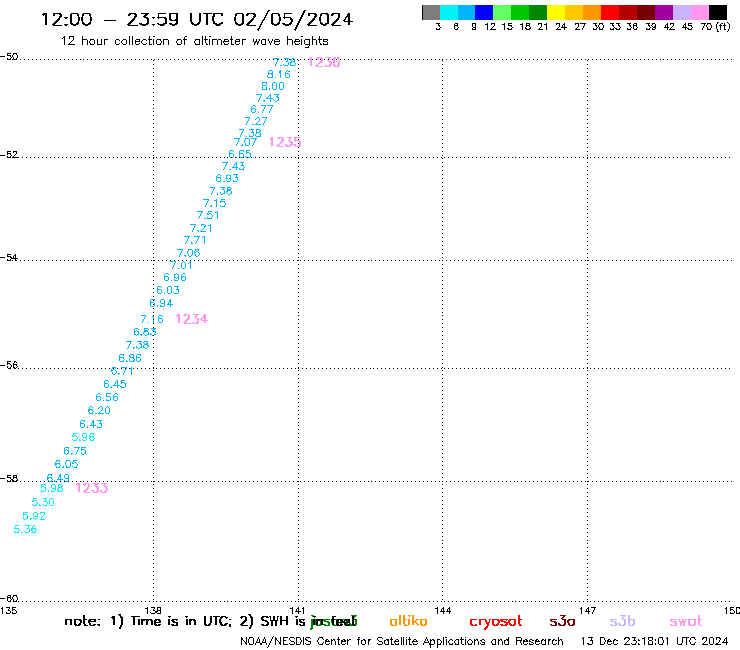
Task: Click the pink time label '1236'
Action: pyautogui.click(x=324, y=62)
